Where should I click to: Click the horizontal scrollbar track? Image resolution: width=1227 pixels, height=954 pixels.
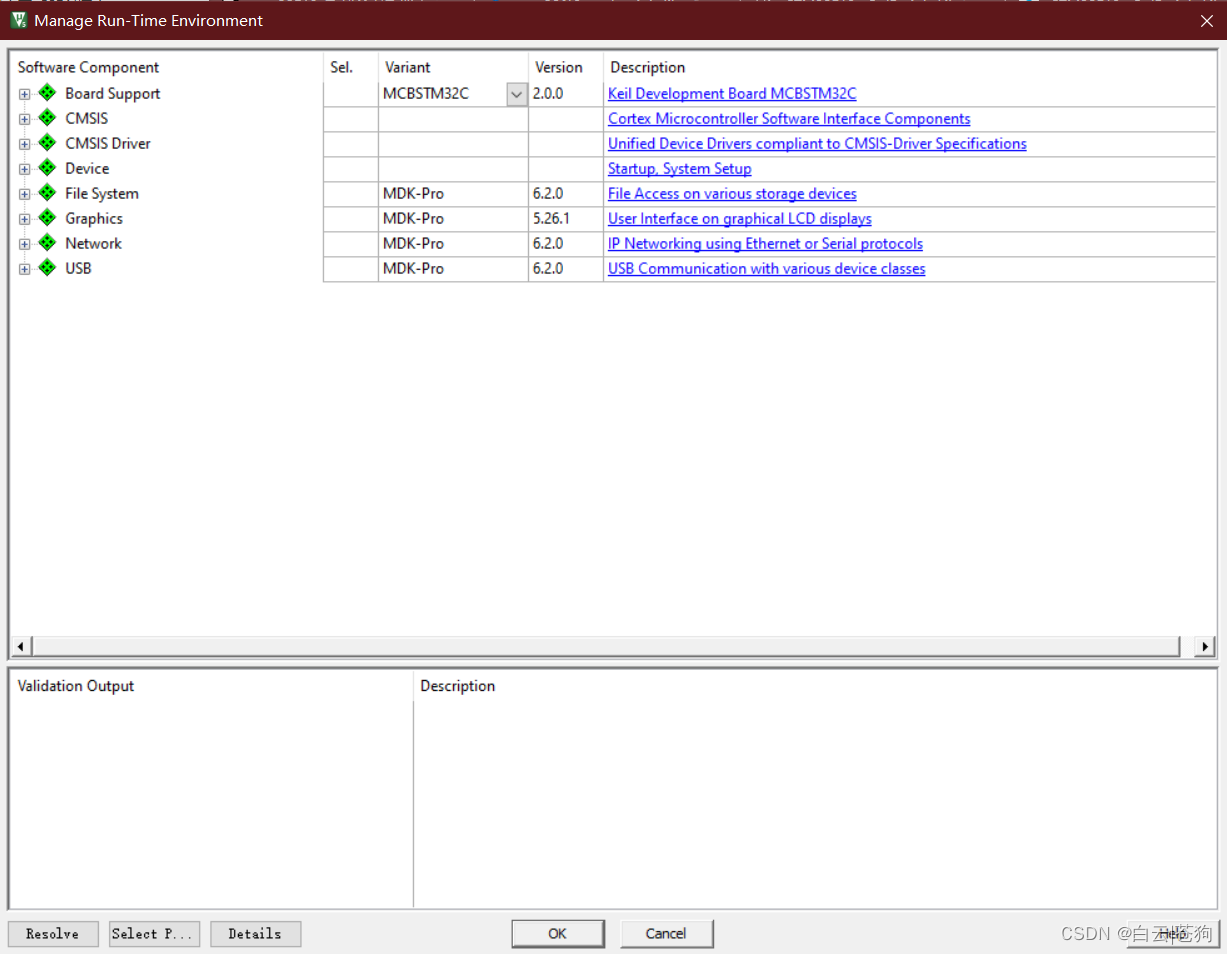[606, 647]
